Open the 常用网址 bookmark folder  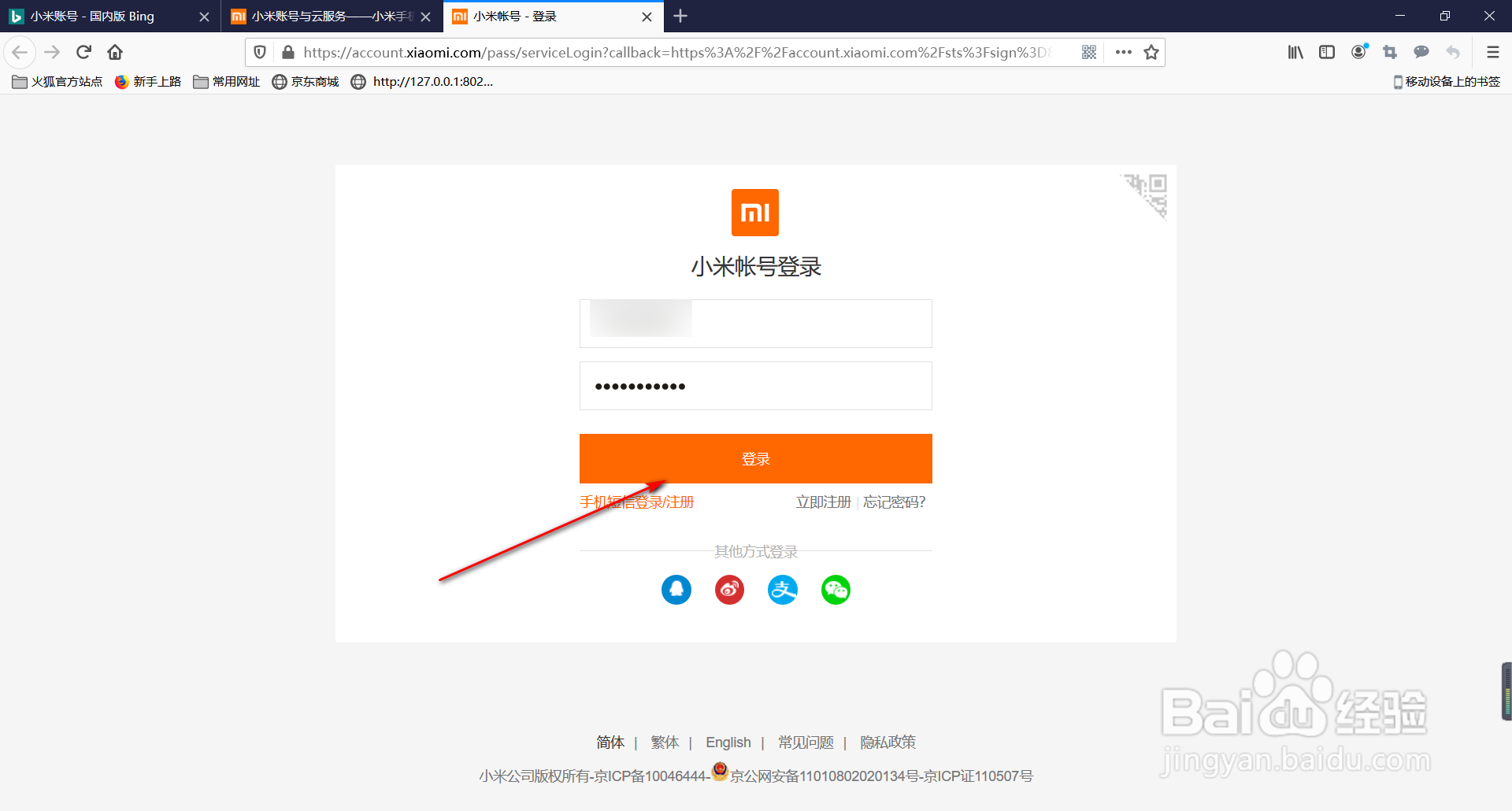(227, 82)
